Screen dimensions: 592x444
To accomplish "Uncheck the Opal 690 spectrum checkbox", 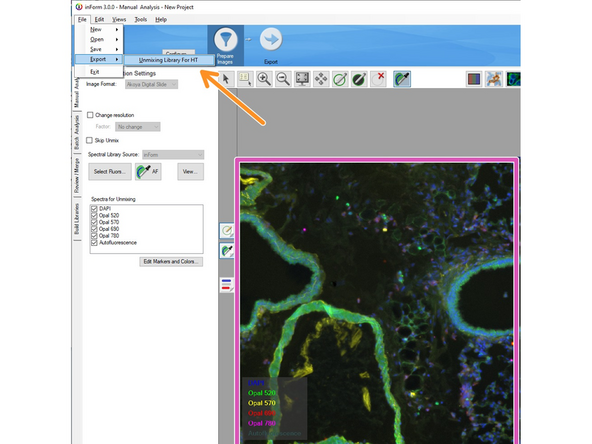I will [x=94, y=229].
